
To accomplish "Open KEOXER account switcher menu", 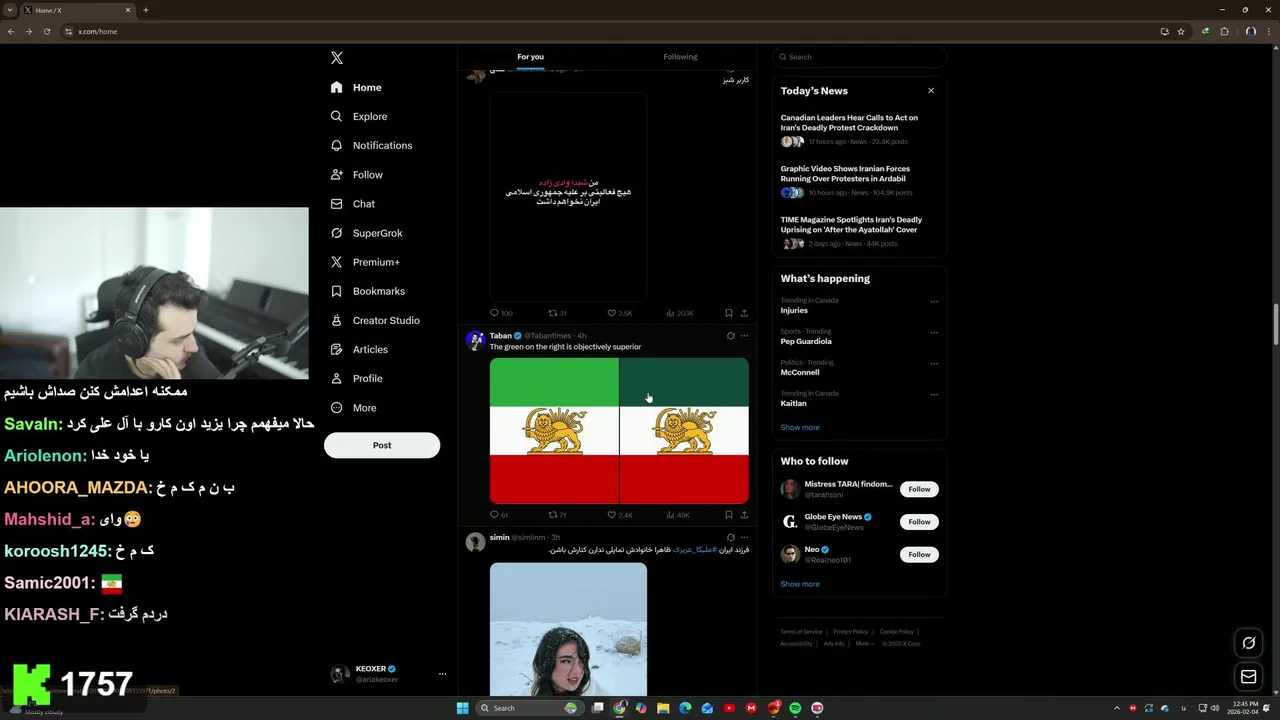I will pos(388,674).
